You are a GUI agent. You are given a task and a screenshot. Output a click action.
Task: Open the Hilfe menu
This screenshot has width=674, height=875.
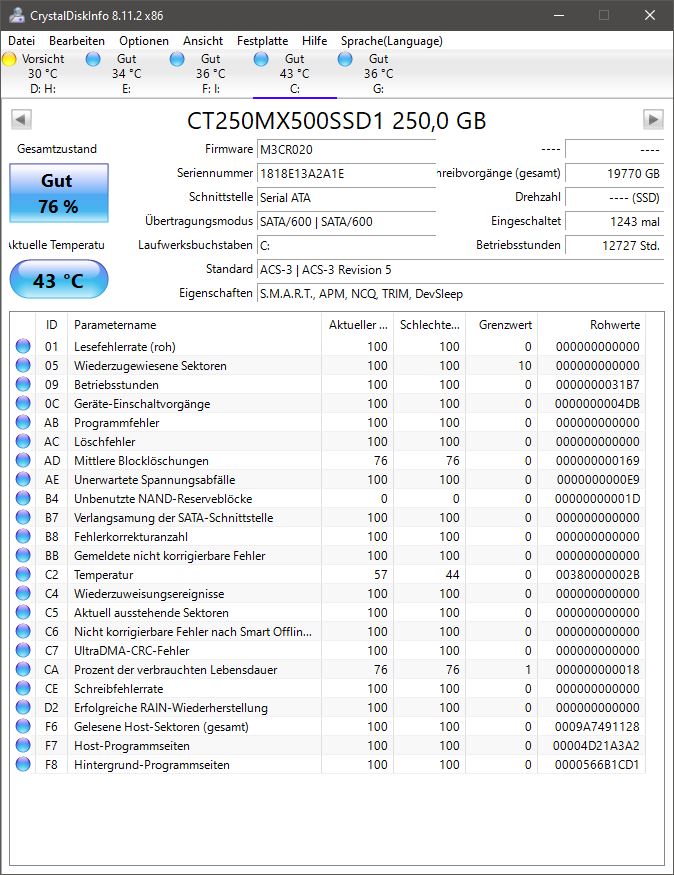coord(314,41)
